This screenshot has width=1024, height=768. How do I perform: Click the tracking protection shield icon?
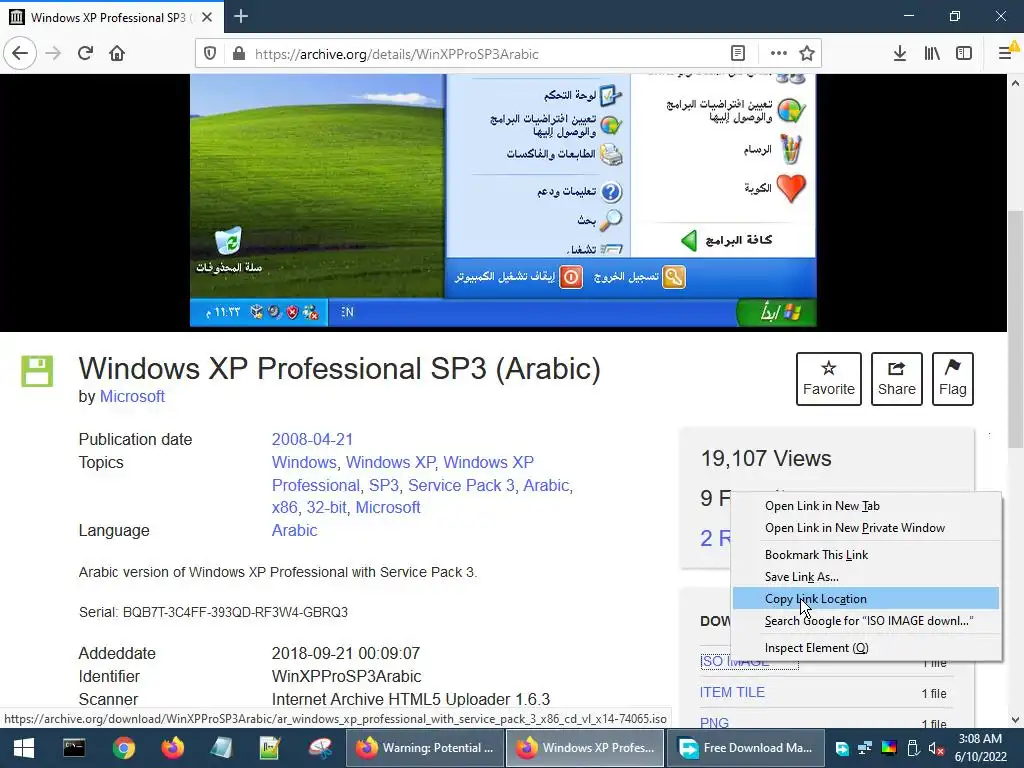tap(210, 54)
